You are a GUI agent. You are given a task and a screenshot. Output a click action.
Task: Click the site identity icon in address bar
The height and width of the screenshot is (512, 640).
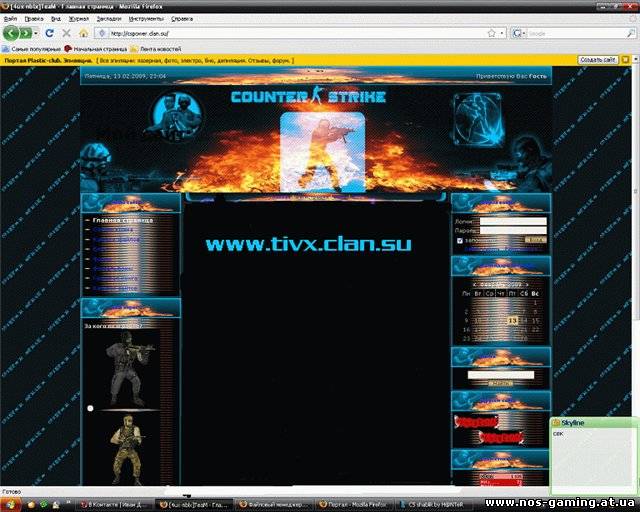tap(102, 33)
